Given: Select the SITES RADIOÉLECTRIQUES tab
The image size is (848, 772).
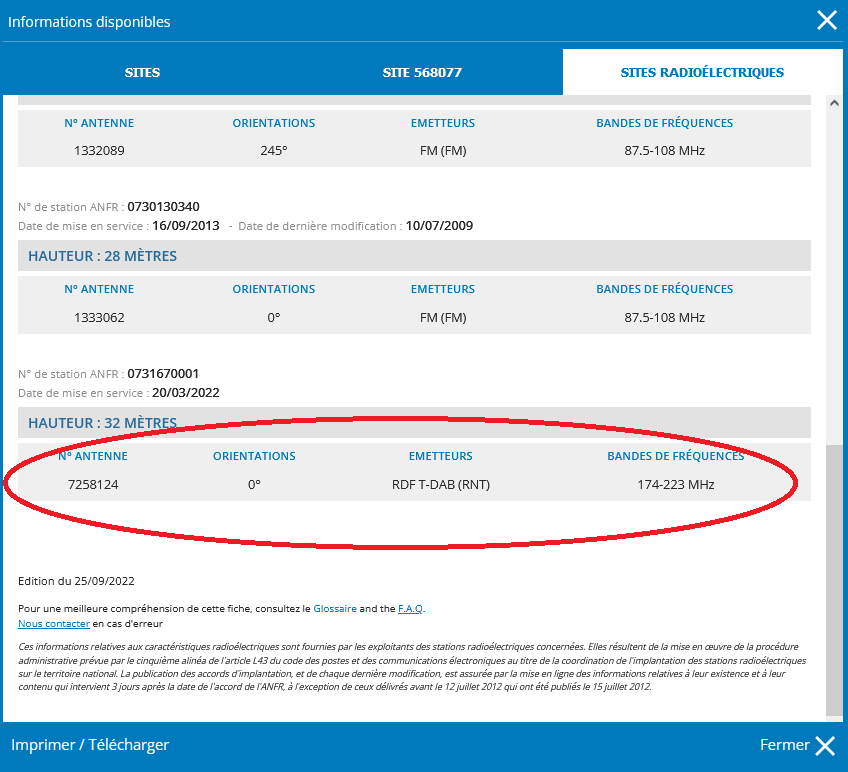Looking at the screenshot, I should click(x=702, y=72).
